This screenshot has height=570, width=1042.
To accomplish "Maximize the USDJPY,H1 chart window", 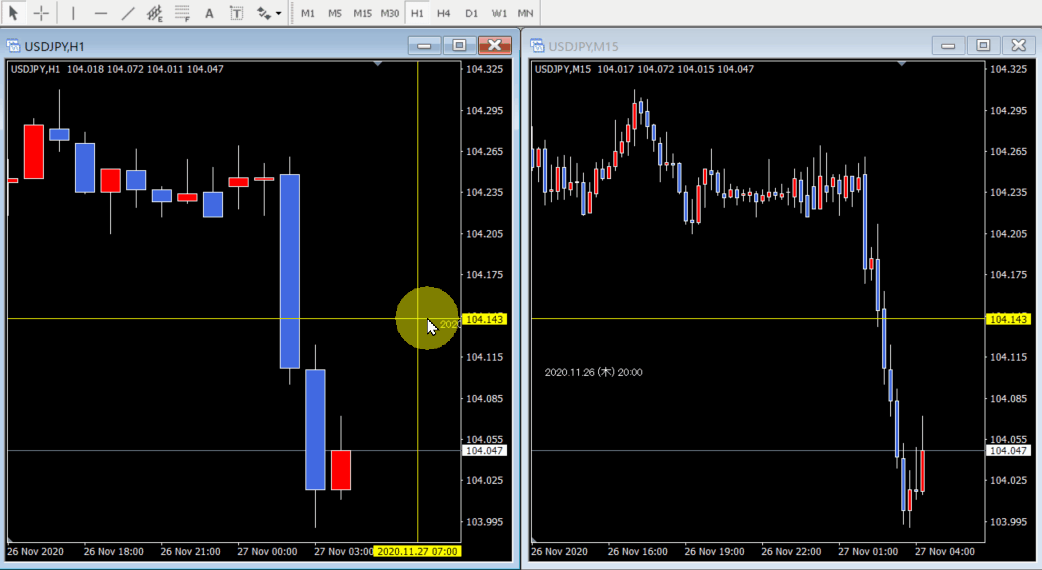I will [459, 45].
